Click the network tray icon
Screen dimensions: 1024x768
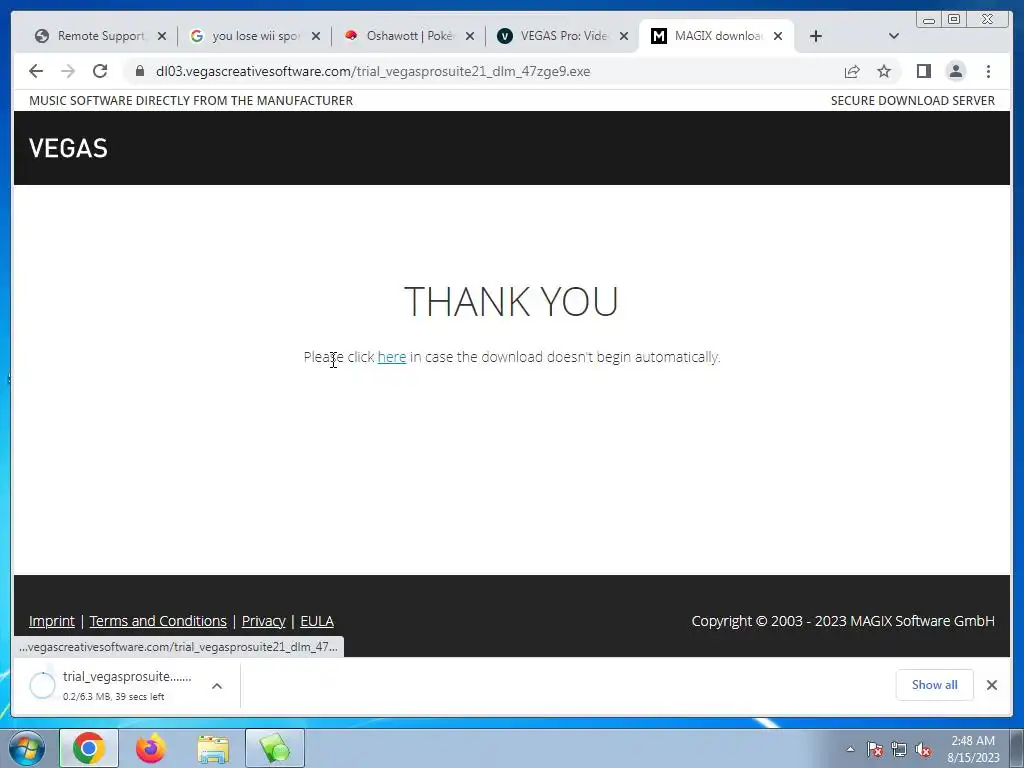(899, 750)
